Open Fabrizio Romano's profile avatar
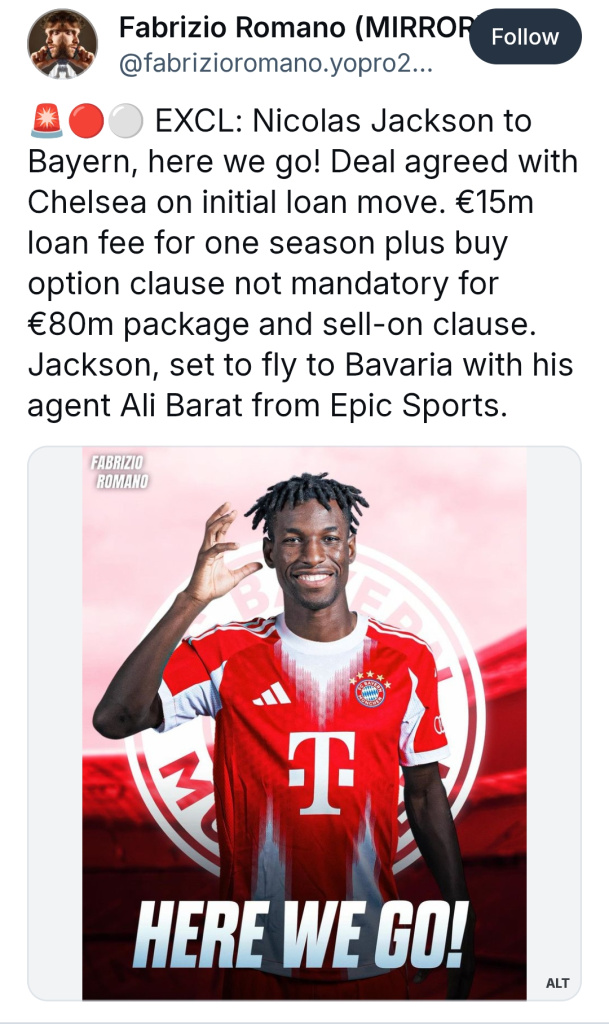The width and height of the screenshot is (609, 1024). [x=62, y=44]
